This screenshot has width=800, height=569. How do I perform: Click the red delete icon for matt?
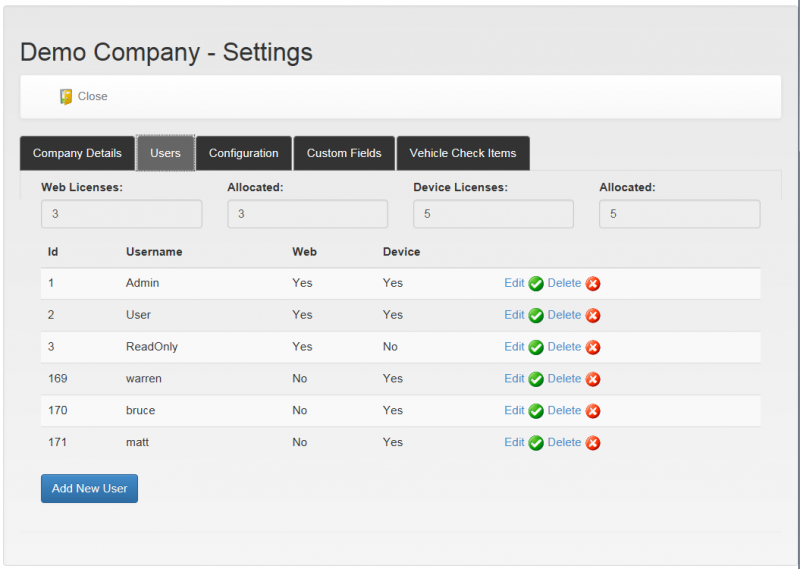pyautogui.click(x=592, y=443)
